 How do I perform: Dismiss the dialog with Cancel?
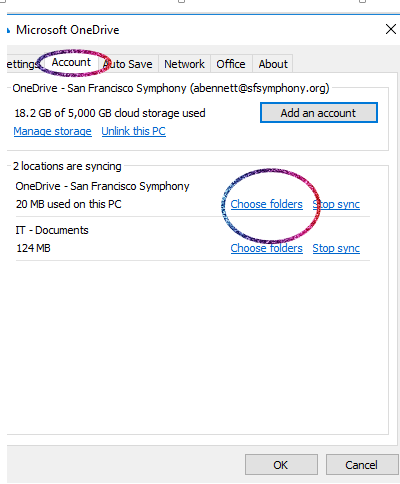pos(362,465)
